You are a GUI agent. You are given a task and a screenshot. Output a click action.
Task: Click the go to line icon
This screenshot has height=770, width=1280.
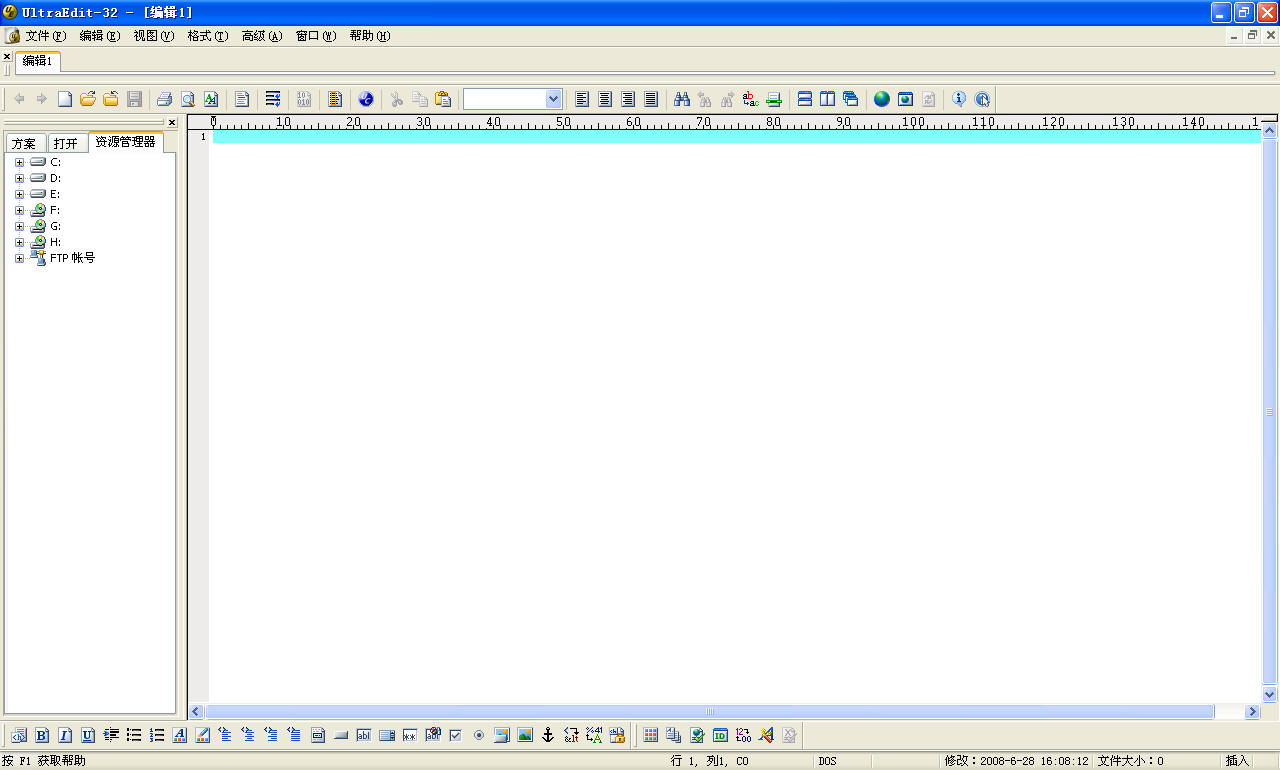pos(774,99)
